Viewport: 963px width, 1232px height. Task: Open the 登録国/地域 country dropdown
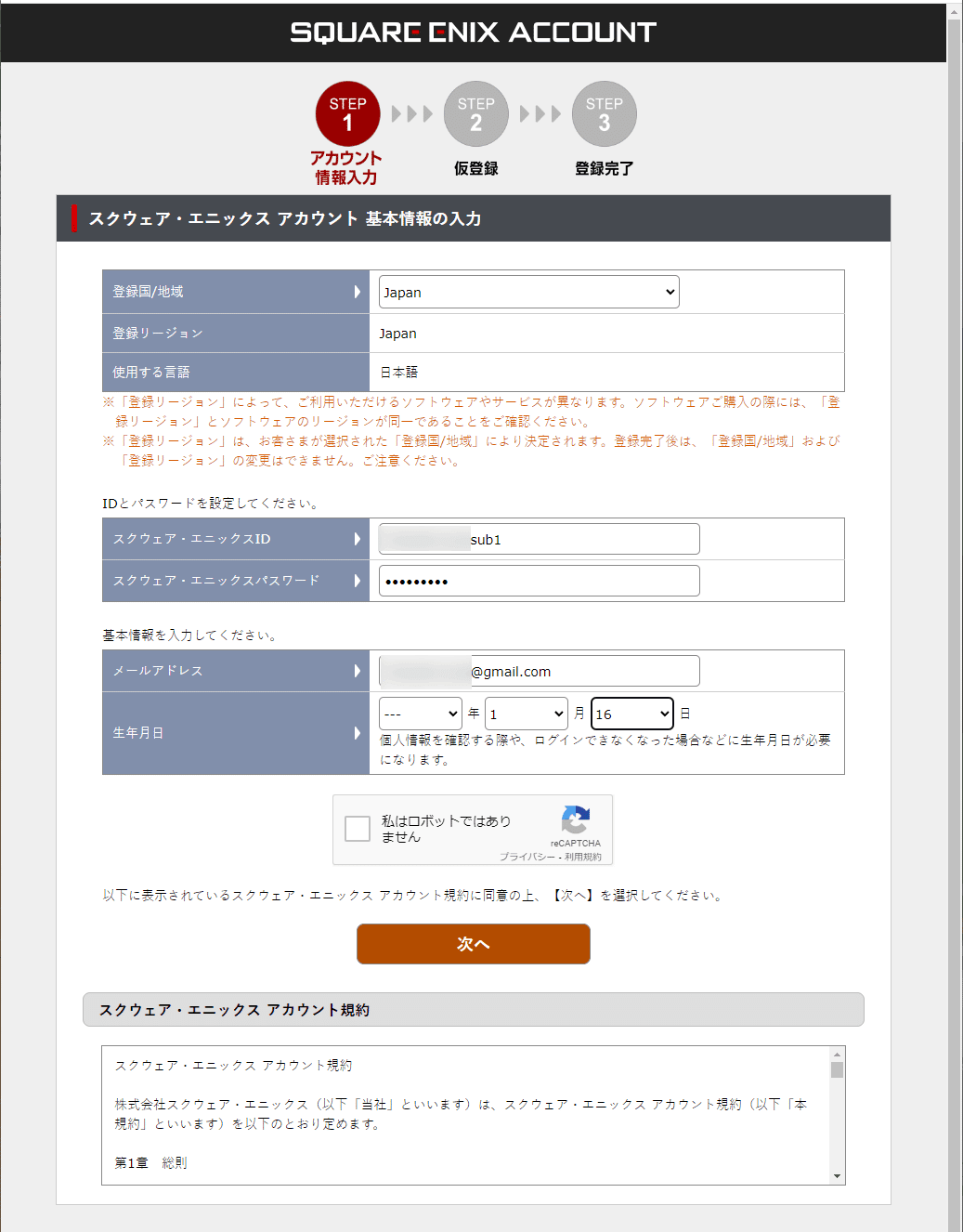point(527,292)
